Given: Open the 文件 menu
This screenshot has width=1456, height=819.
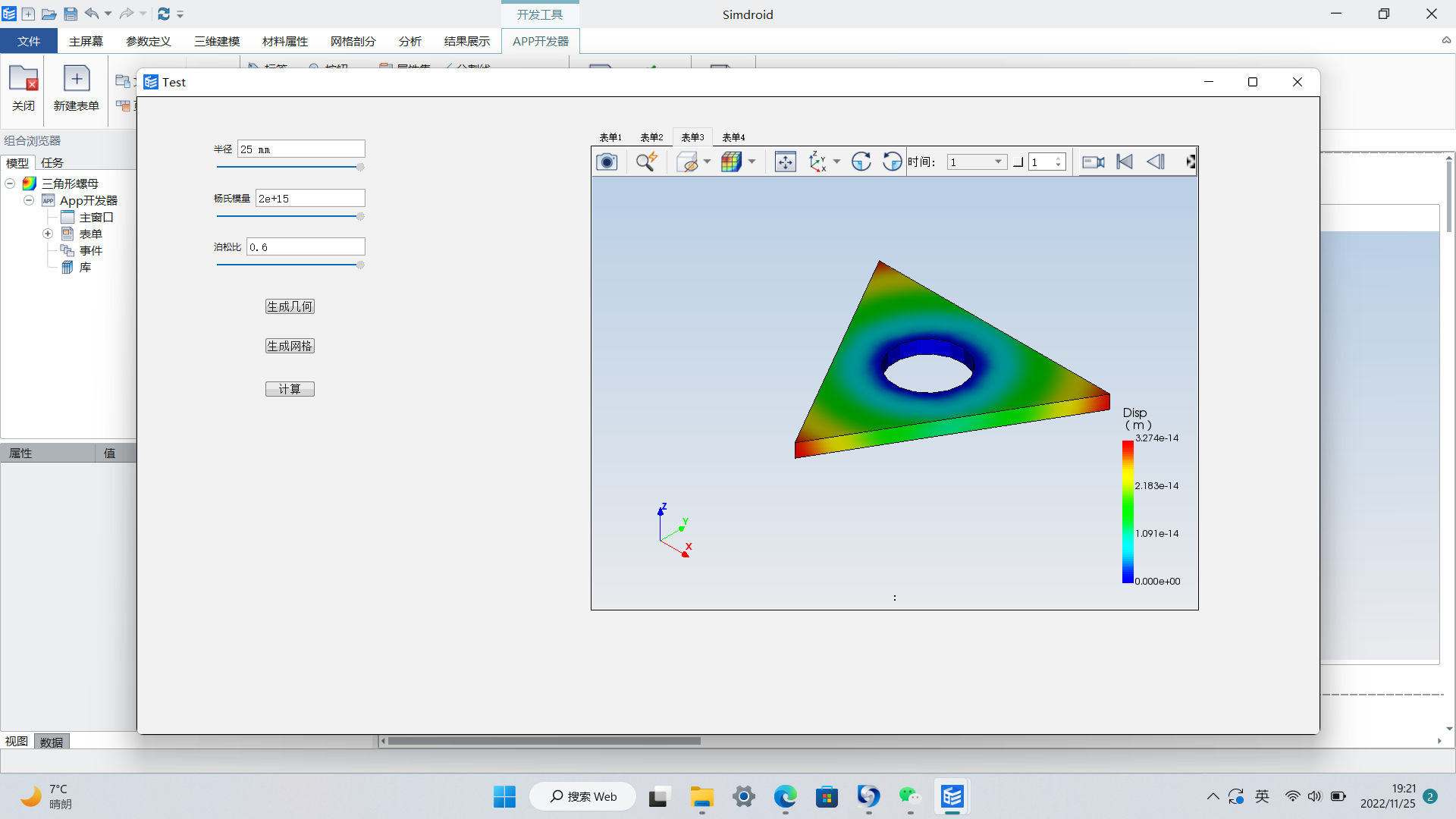Looking at the screenshot, I should [x=29, y=41].
